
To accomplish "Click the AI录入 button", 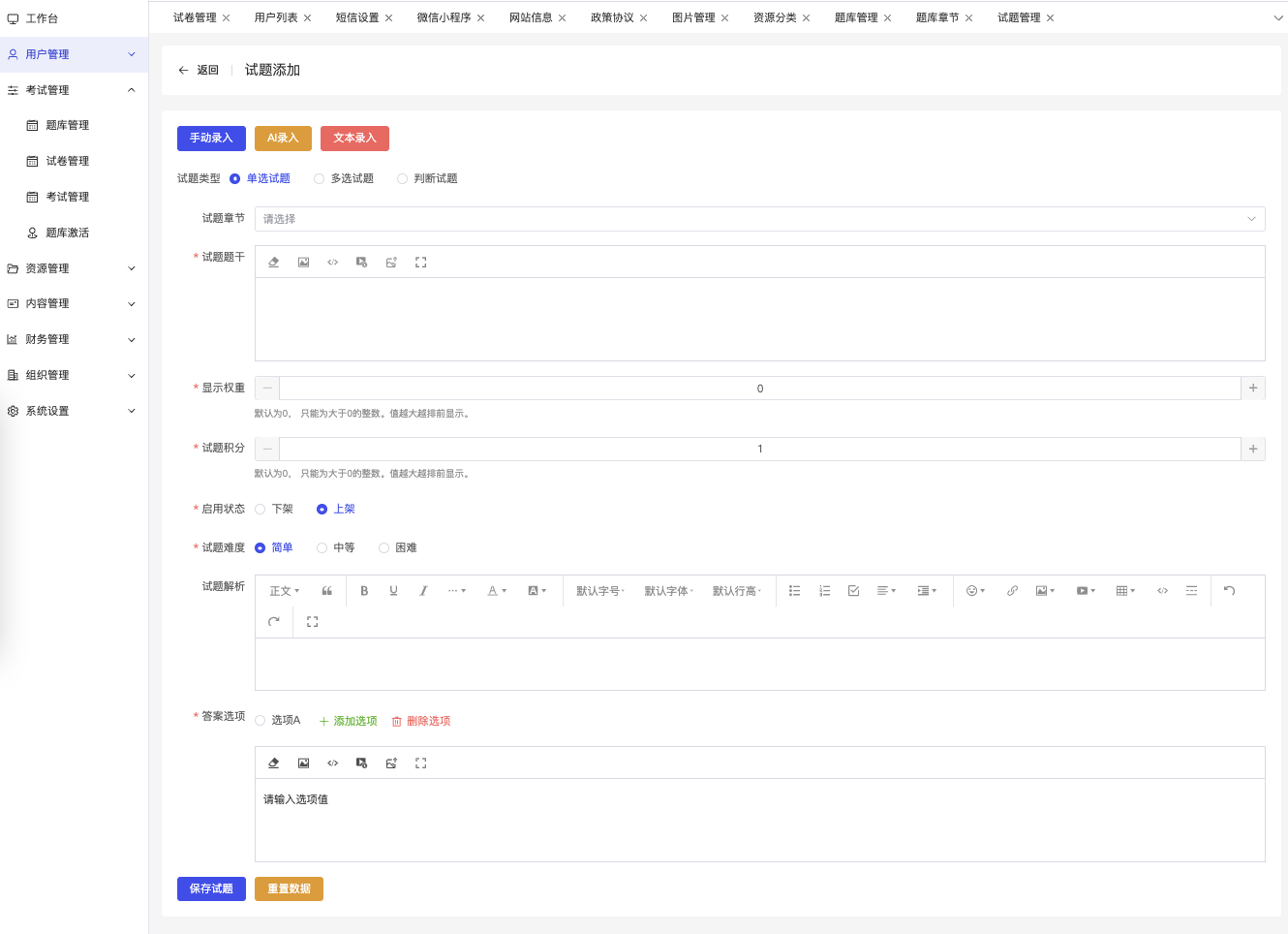I will point(283,139).
